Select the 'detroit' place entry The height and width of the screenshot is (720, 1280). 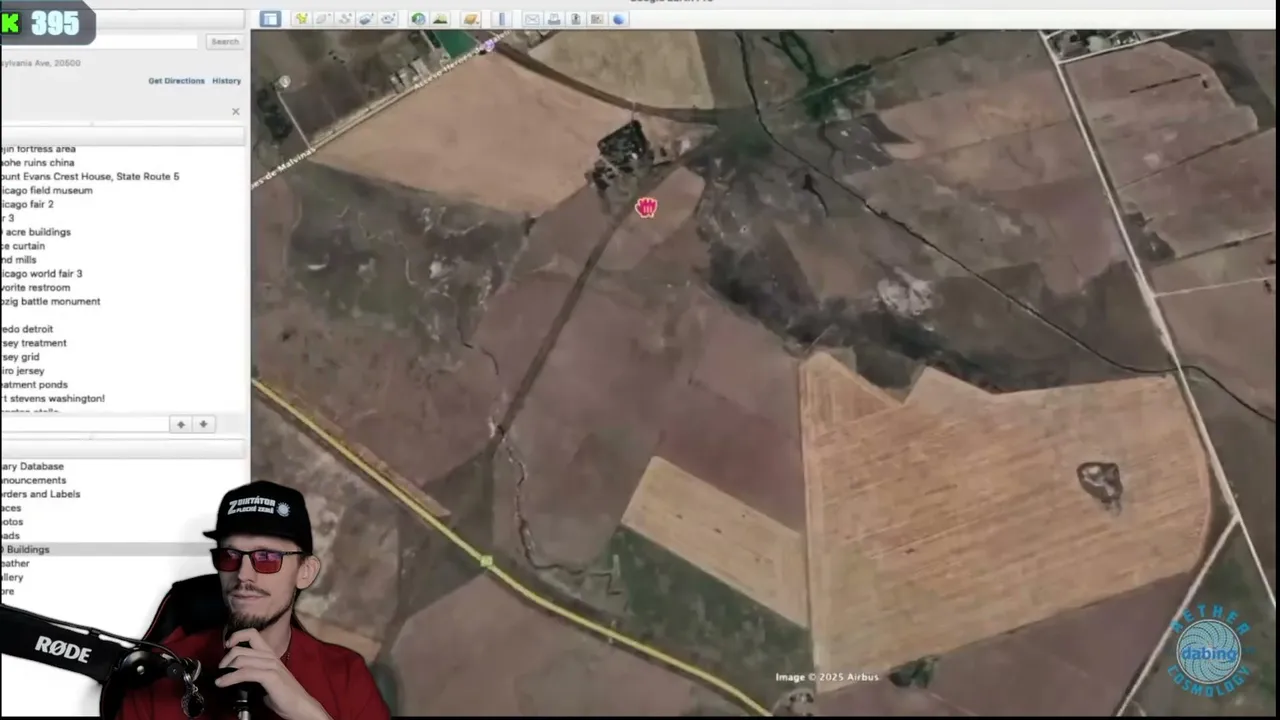[27, 329]
